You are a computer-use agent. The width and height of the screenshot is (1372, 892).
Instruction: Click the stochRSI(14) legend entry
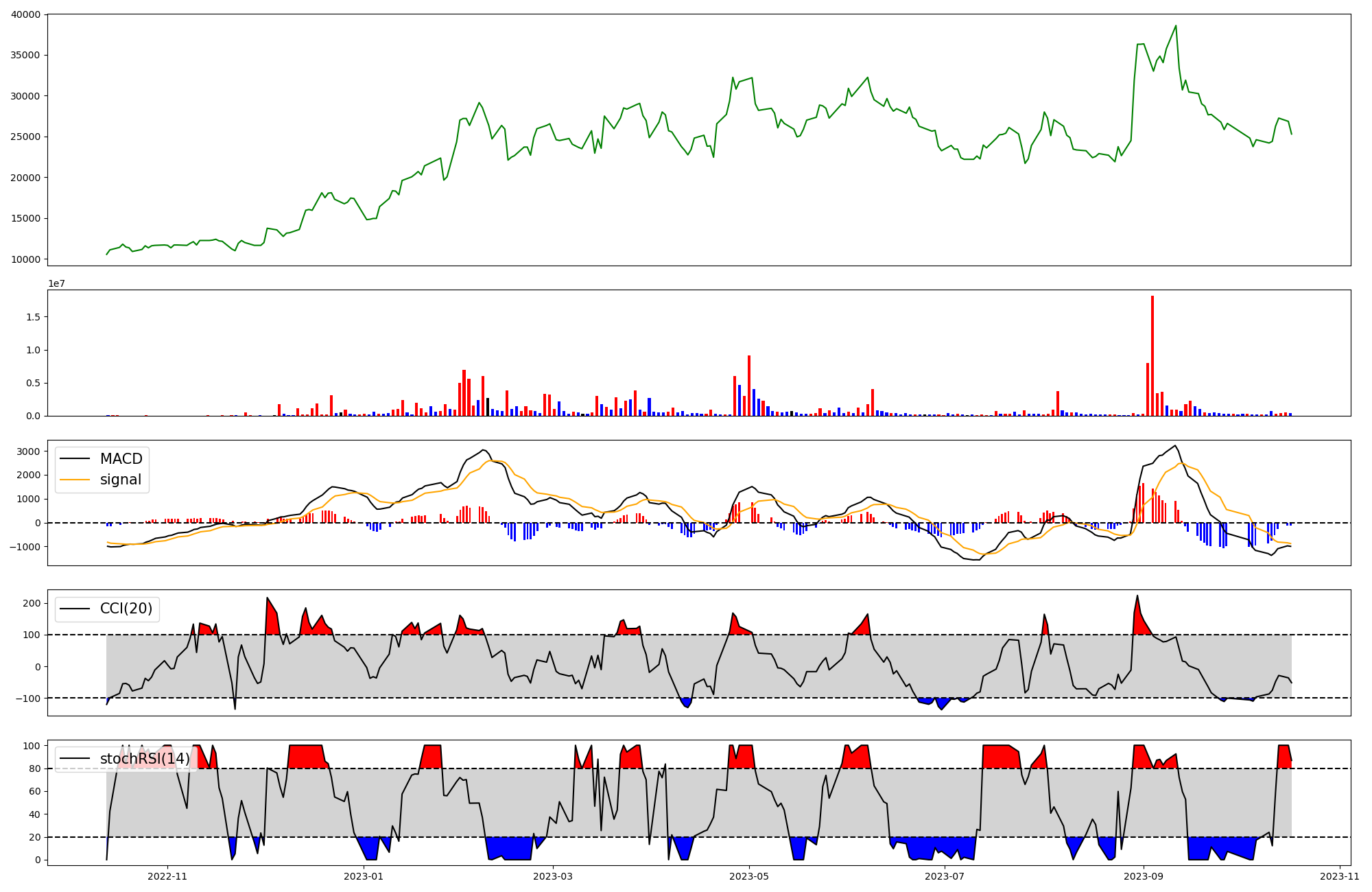pyautogui.click(x=144, y=759)
